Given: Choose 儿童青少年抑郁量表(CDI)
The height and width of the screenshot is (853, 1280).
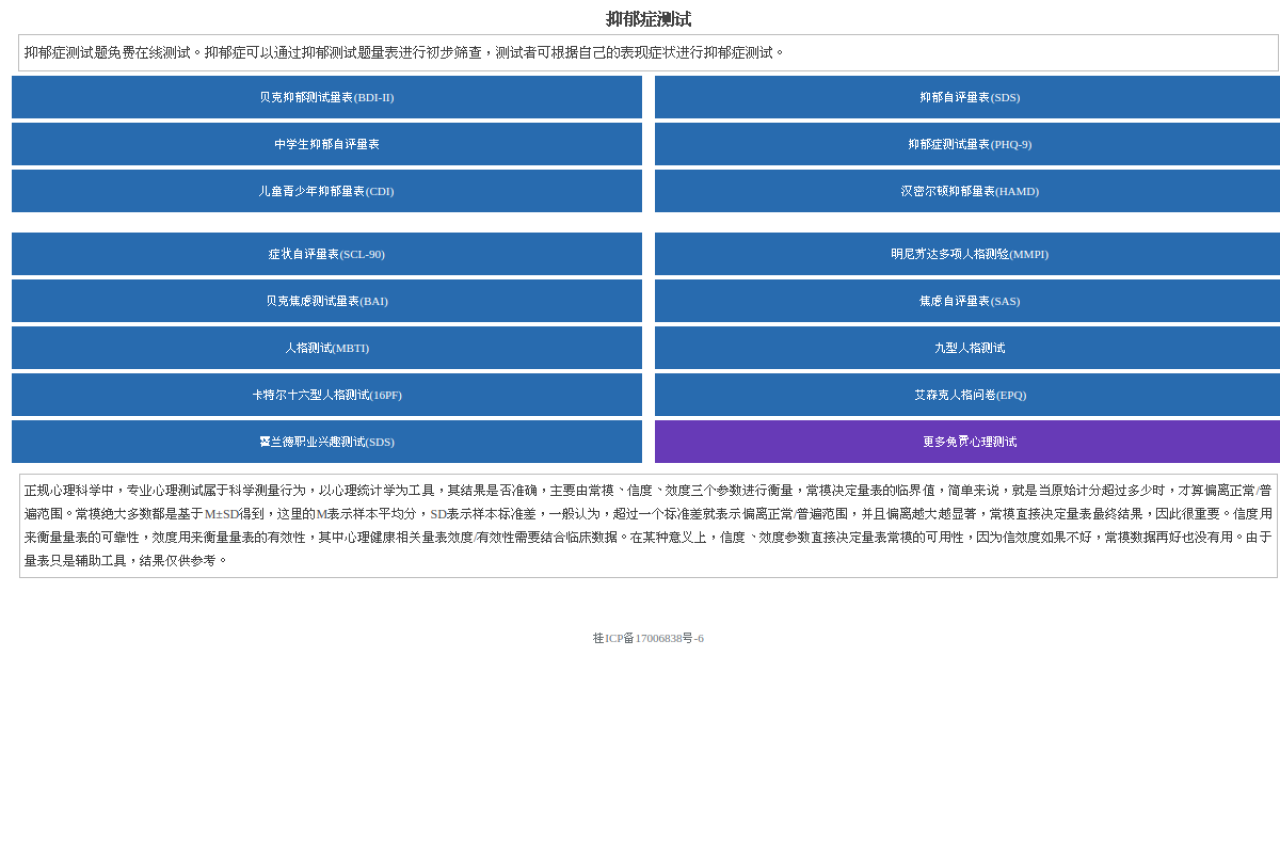Looking at the screenshot, I should (327, 191).
